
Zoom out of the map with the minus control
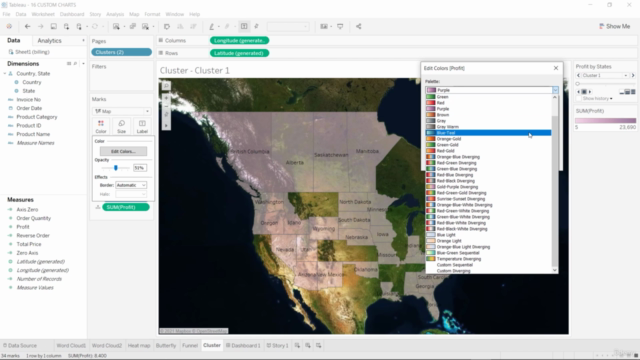[166, 106]
